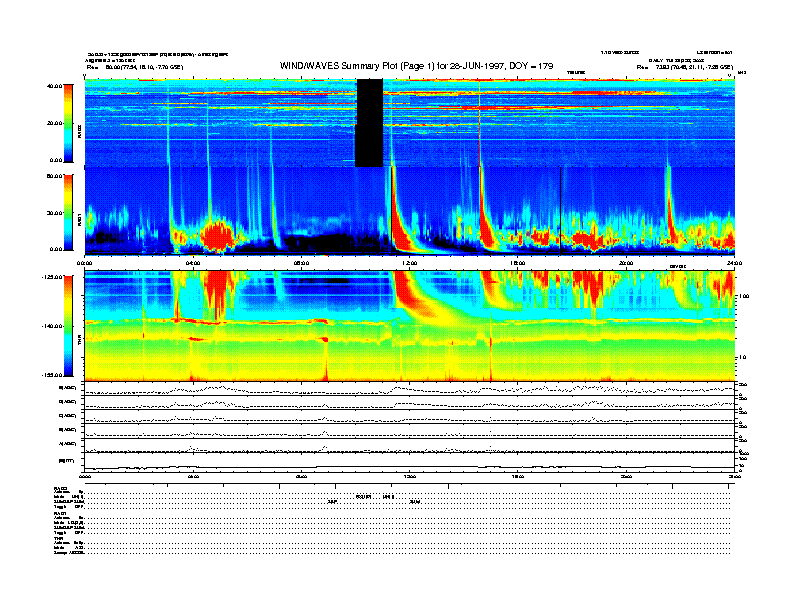This screenshot has height=612, width=792.
Task: Click the 10 tick on TNR frequency axis
Action: [742, 357]
